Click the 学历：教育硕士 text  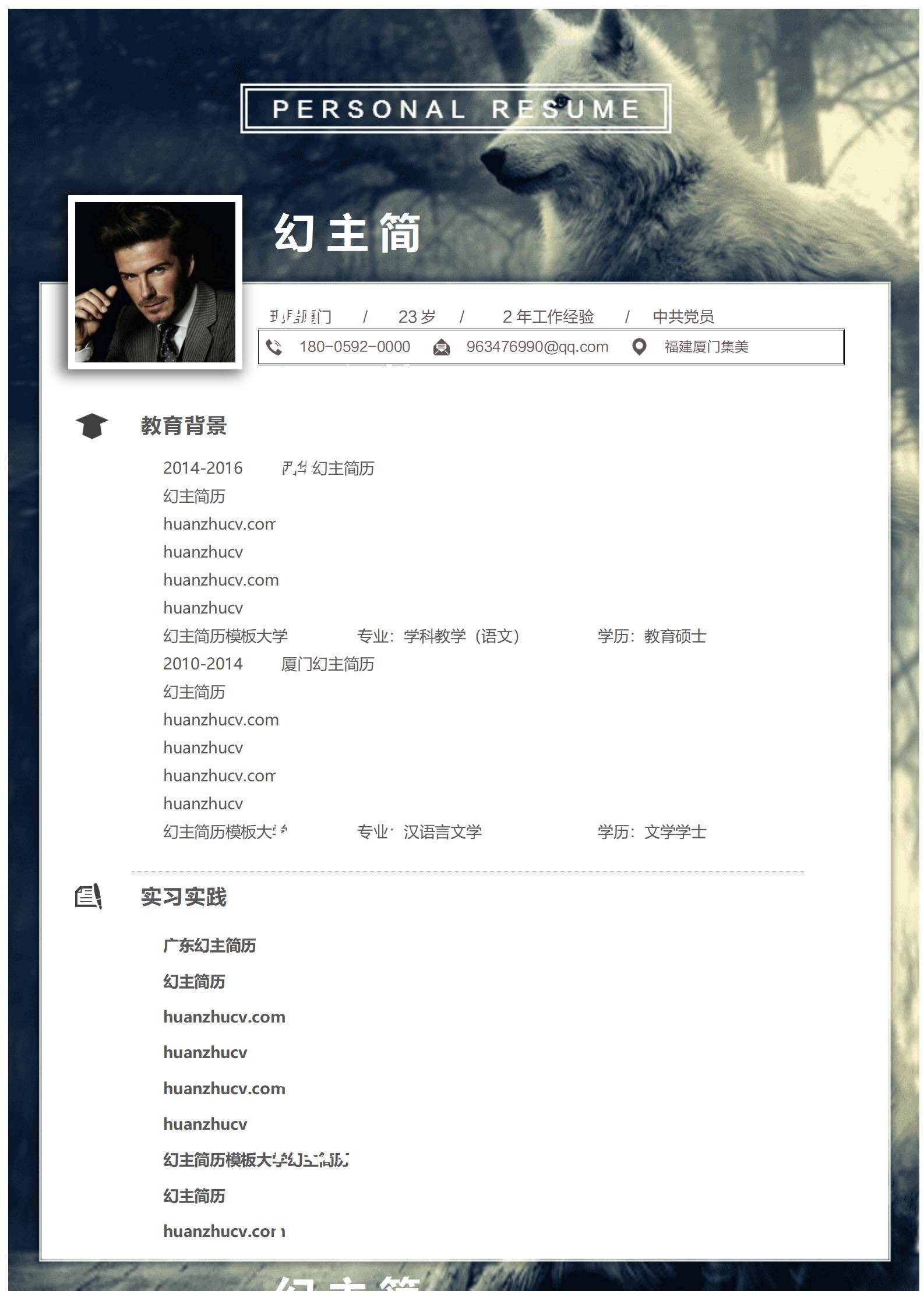pos(651,636)
